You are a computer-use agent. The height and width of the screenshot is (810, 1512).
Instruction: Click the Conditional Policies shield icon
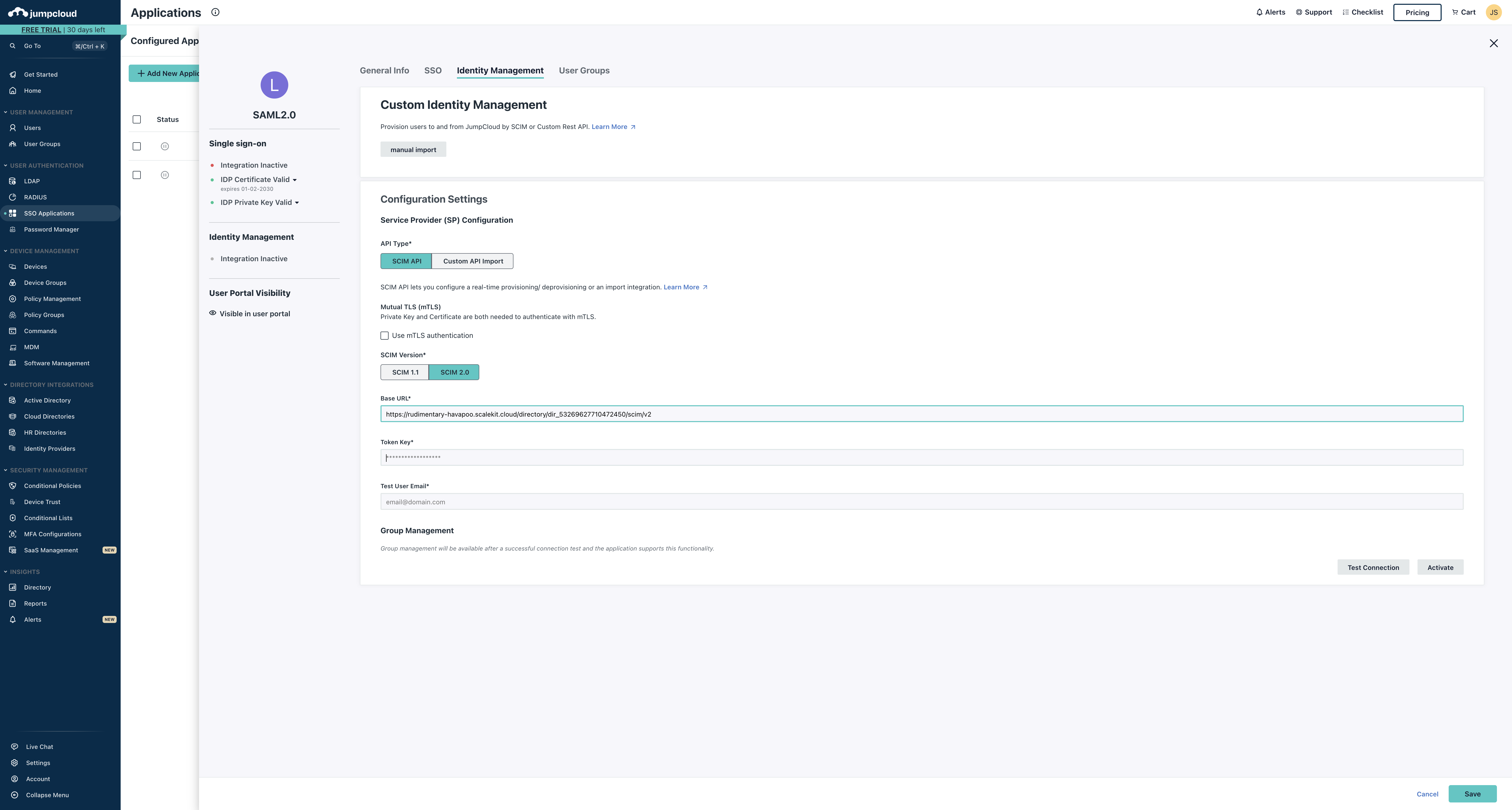tap(12, 486)
